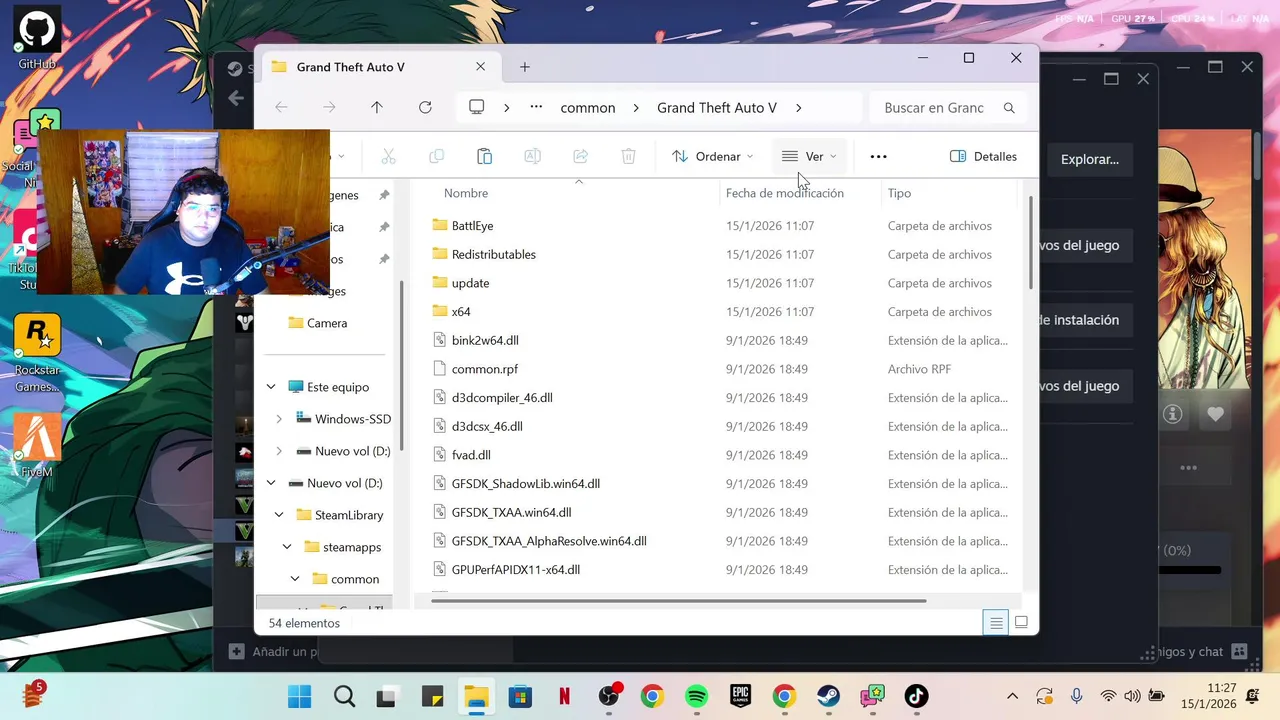1280x720 pixels.
Task: Collapse the steamapps tree node
Action: tap(287, 547)
